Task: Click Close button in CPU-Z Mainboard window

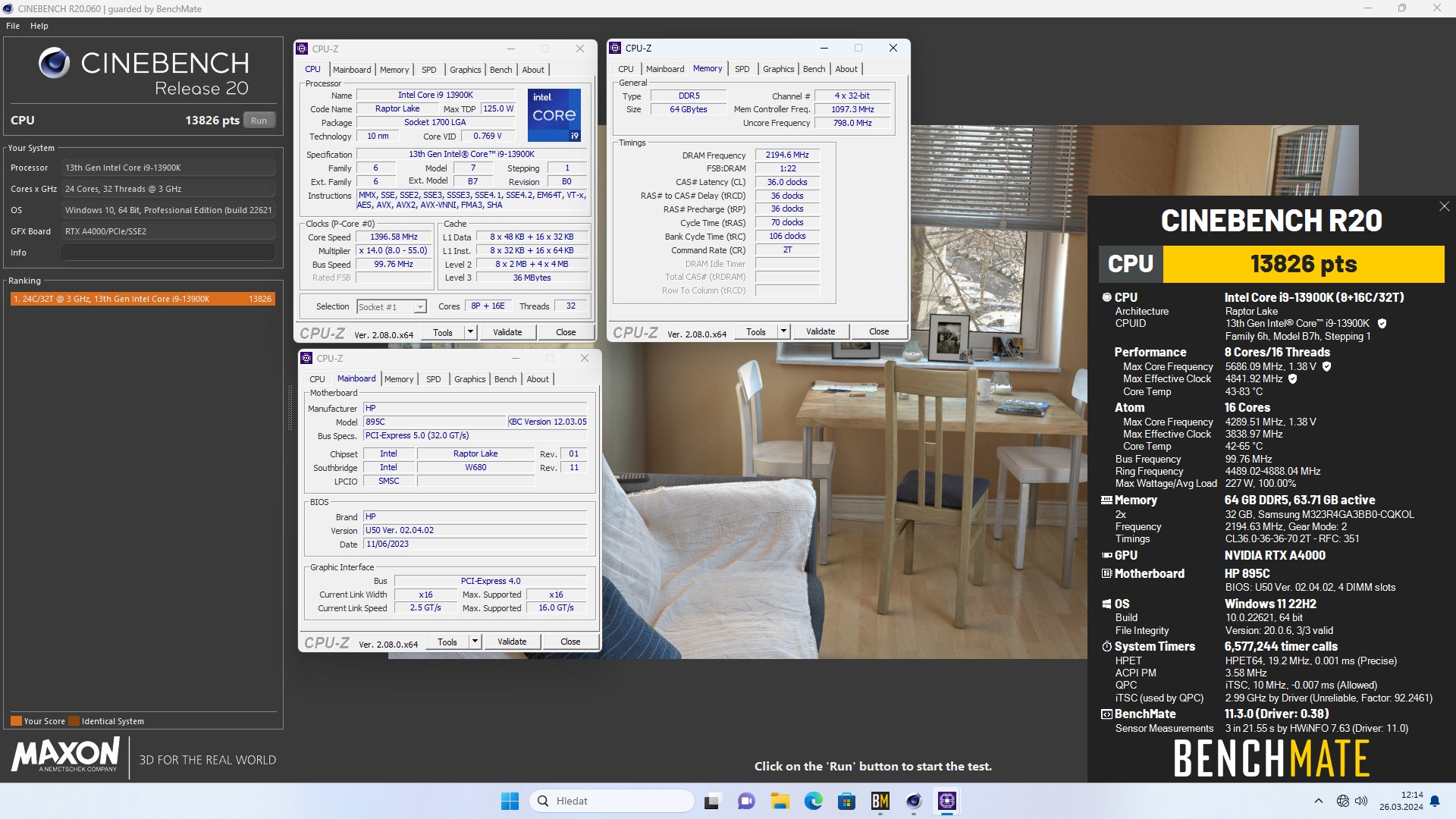Action: coord(570,642)
